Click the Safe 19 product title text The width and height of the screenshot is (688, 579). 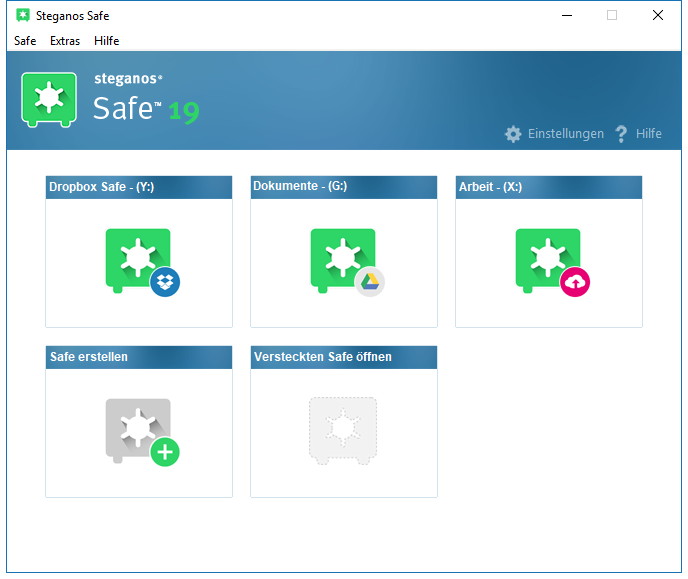(146, 109)
